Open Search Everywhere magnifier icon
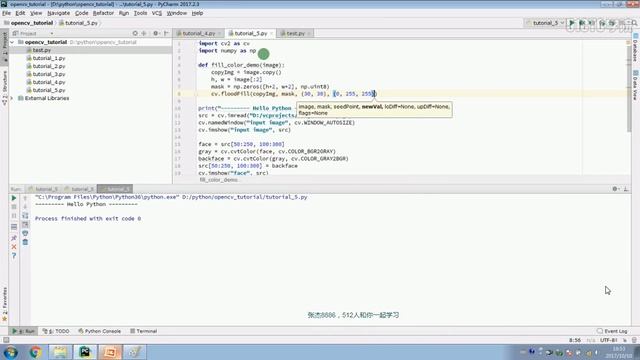The image size is (640, 360). [x=634, y=23]
